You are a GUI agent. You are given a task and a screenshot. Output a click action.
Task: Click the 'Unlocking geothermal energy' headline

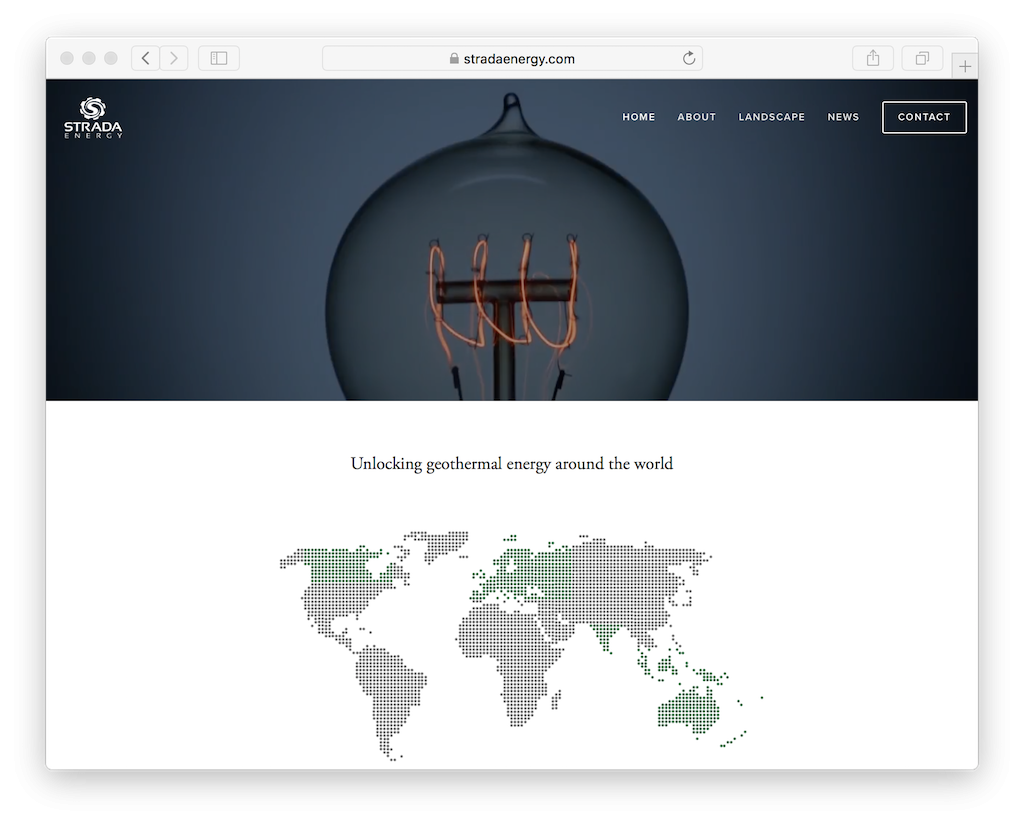pyautogui.click(x=512, y=464)
